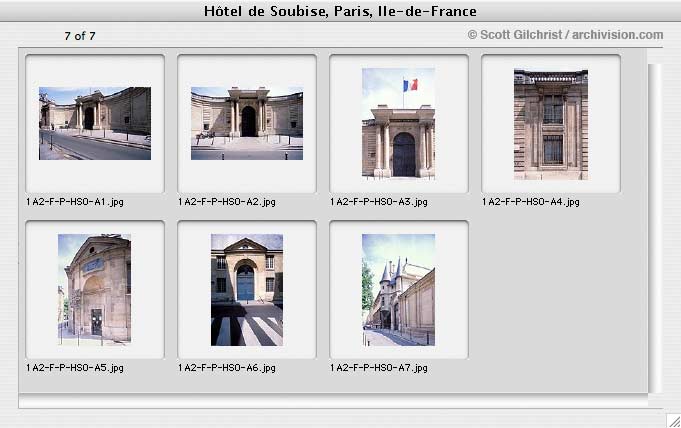Click the horizontal scrollbar below the thumbnails
Screen dimensions: 681x428
pyautogui.click(x=333, y=401)
